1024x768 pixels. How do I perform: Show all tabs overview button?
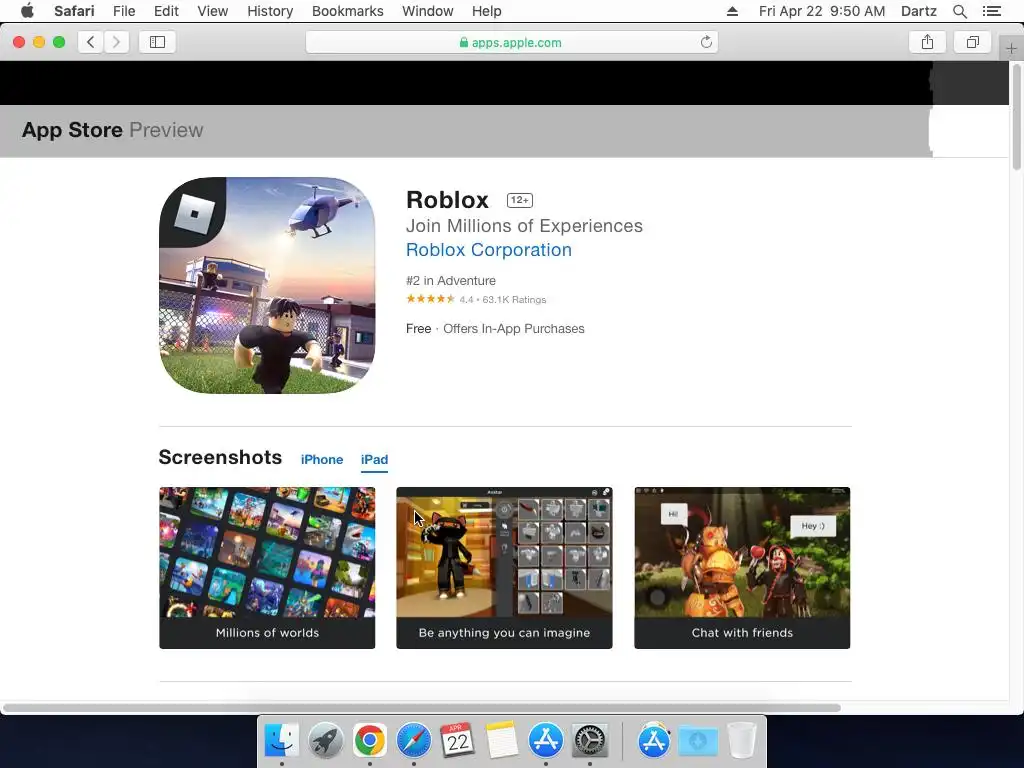[973, 42]
